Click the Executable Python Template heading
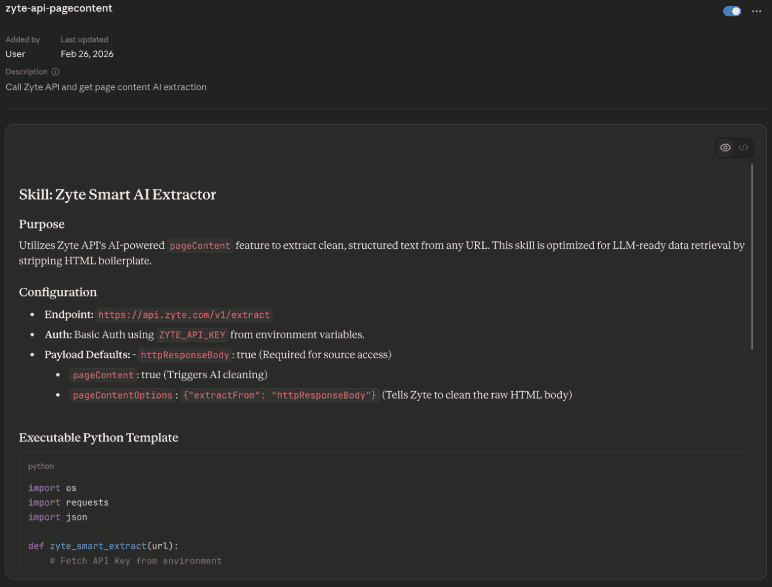Image resolution: width=772 pixels, height=587 pixels. (98, 438)
